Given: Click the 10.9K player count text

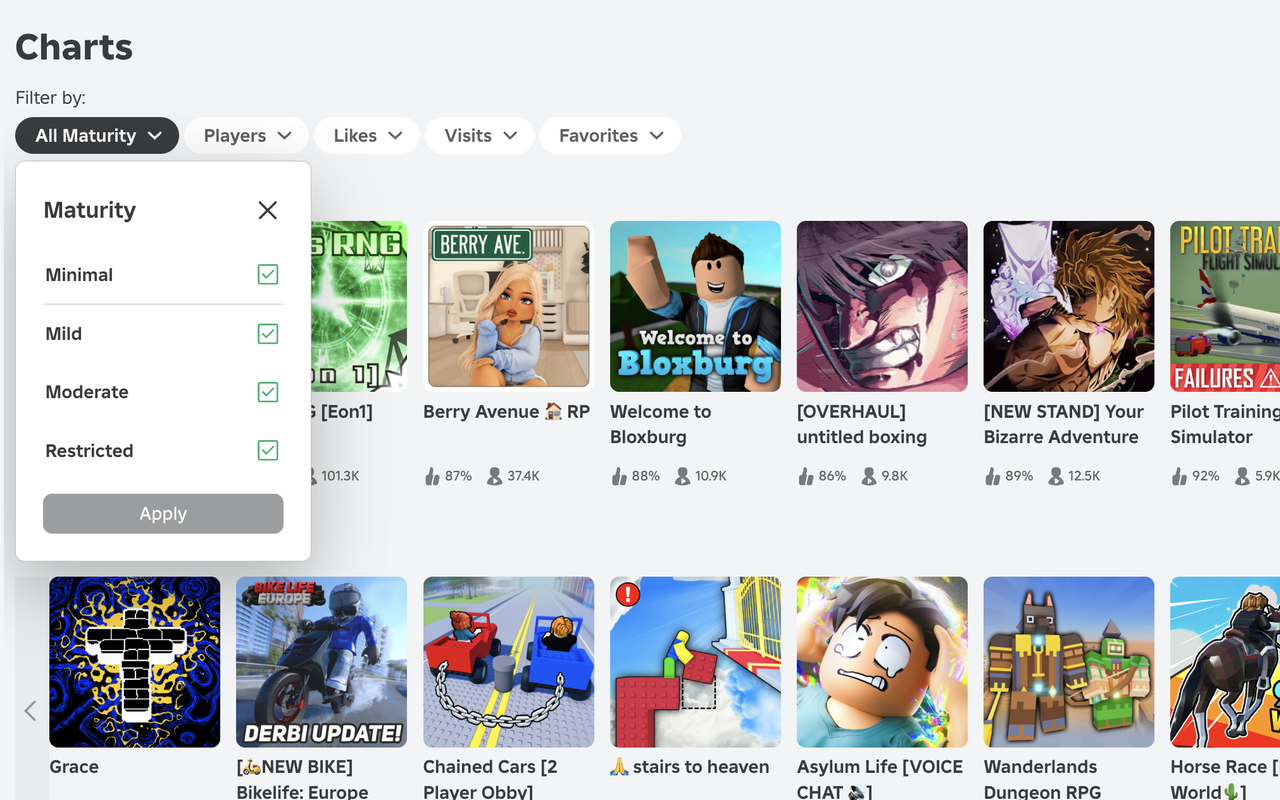Looking at the screenshot, I should coord(710,476).
